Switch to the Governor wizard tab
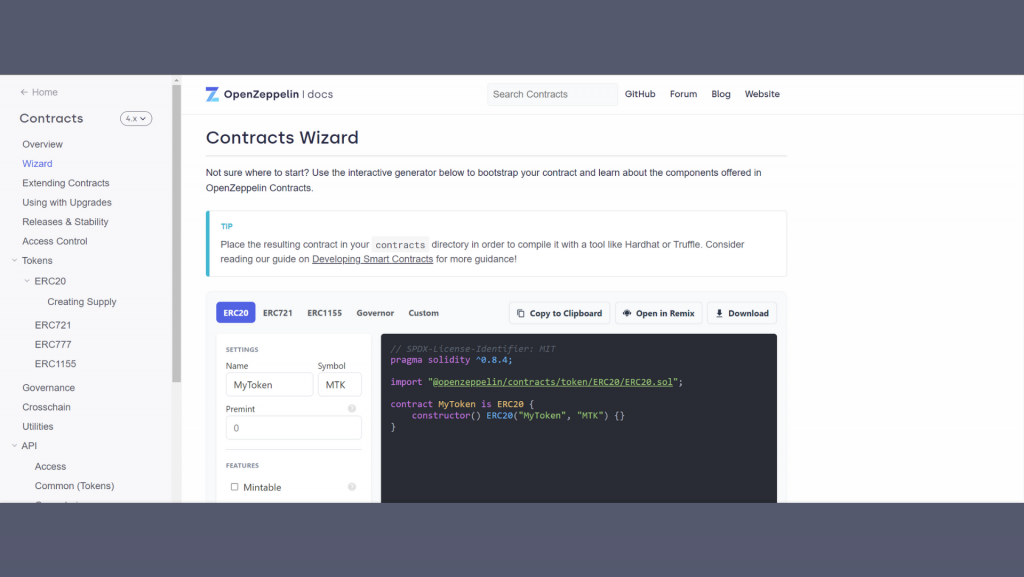The width and height of the screenshot is (1024, 577). pyautogui.click(x=375, y=313)
